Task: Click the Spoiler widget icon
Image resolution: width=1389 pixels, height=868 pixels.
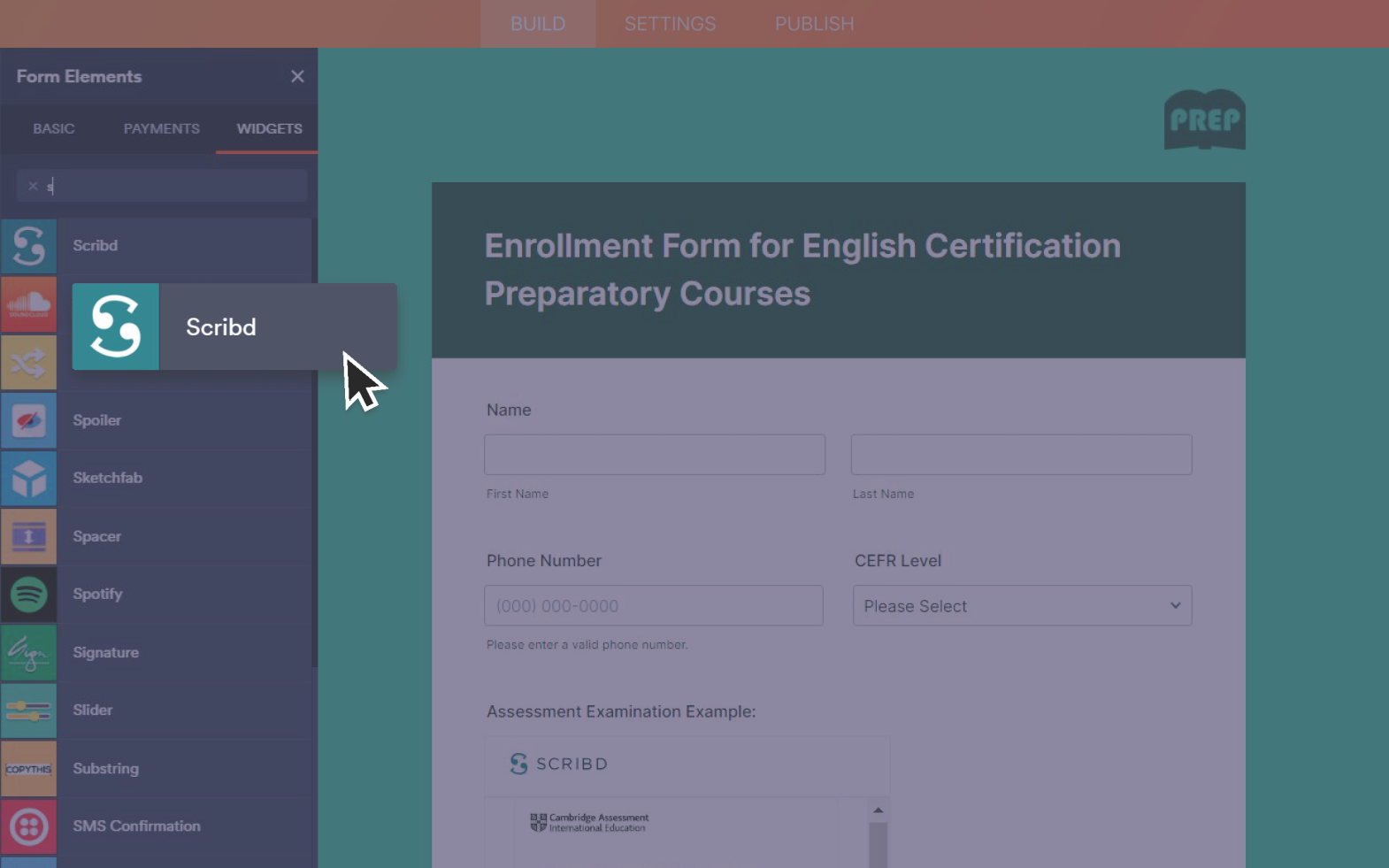Action: coord(29,420)
